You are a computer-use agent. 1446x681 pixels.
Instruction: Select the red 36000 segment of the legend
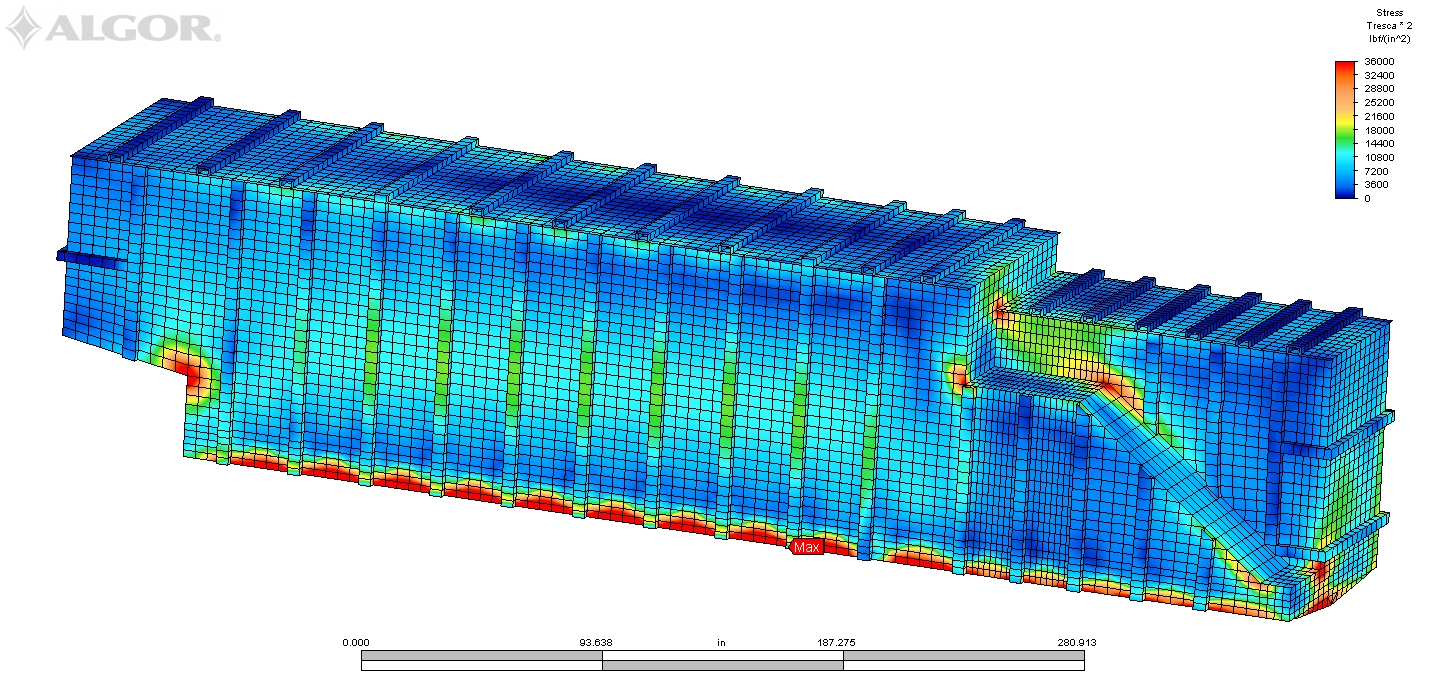[x=1344, y=67]
